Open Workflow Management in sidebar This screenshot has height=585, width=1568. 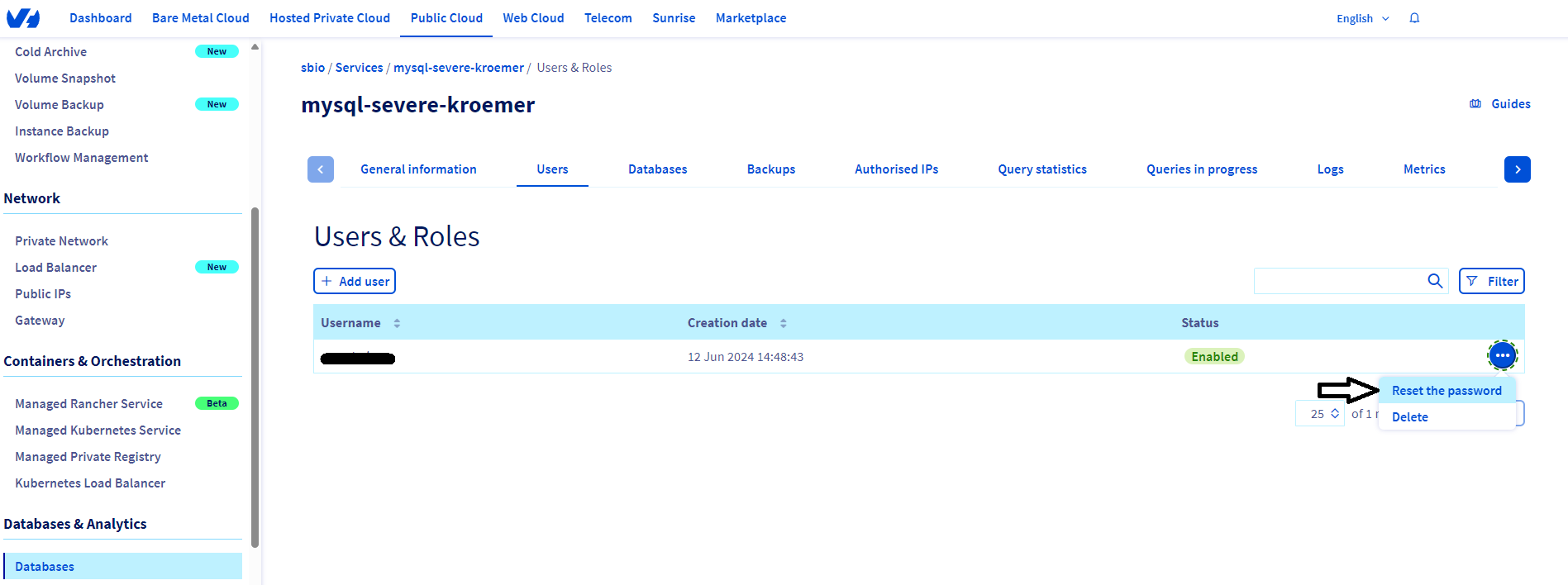tap(82, 158)
